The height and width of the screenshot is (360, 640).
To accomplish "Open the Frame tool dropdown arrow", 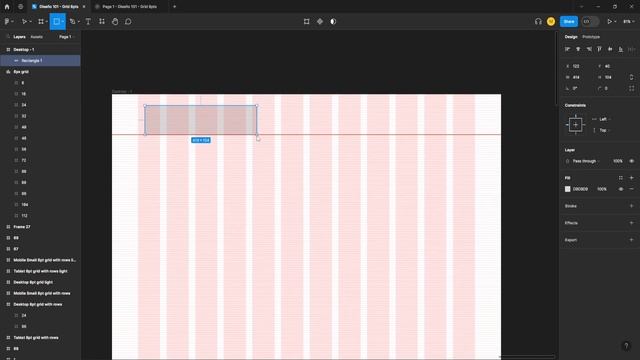I will pyautogui.click(x=47, y=22).
